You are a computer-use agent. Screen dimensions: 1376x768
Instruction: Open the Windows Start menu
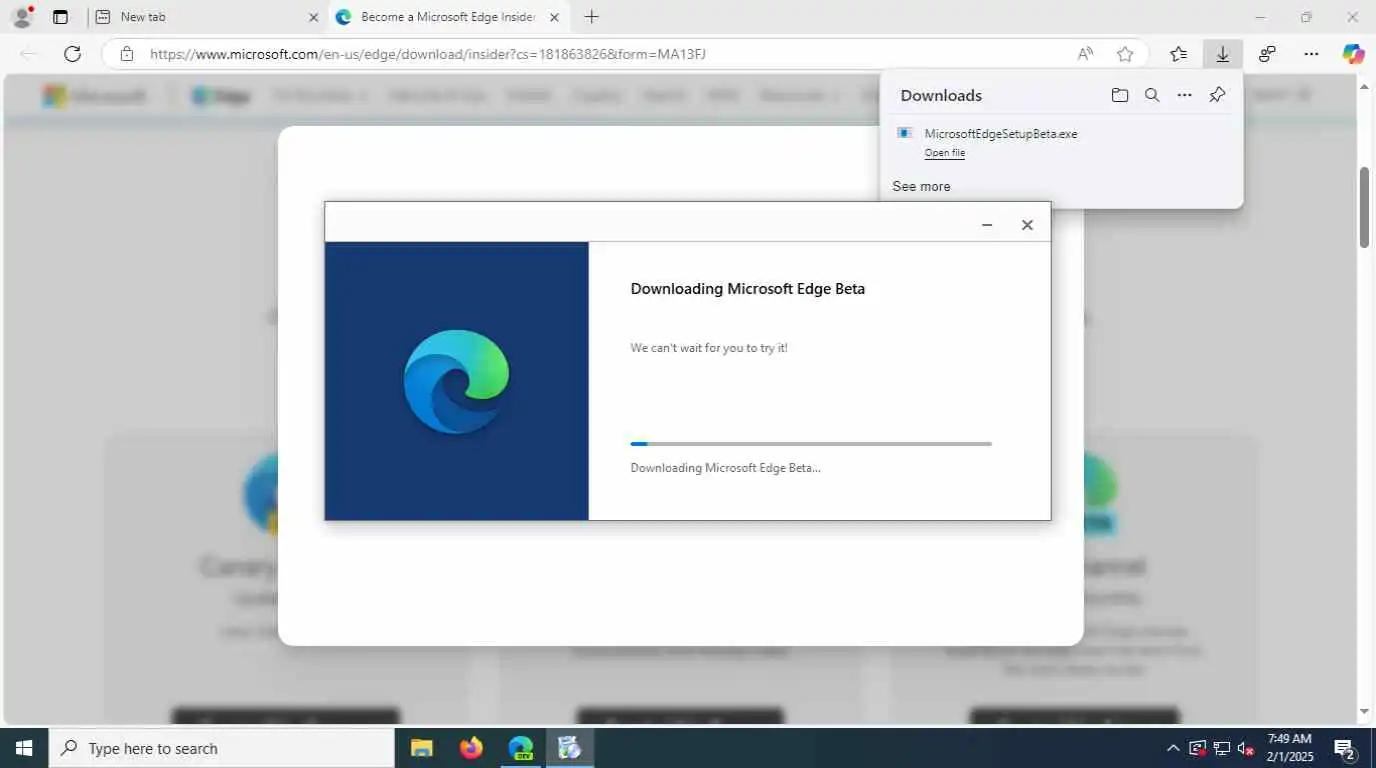click(x=24, y=748)
